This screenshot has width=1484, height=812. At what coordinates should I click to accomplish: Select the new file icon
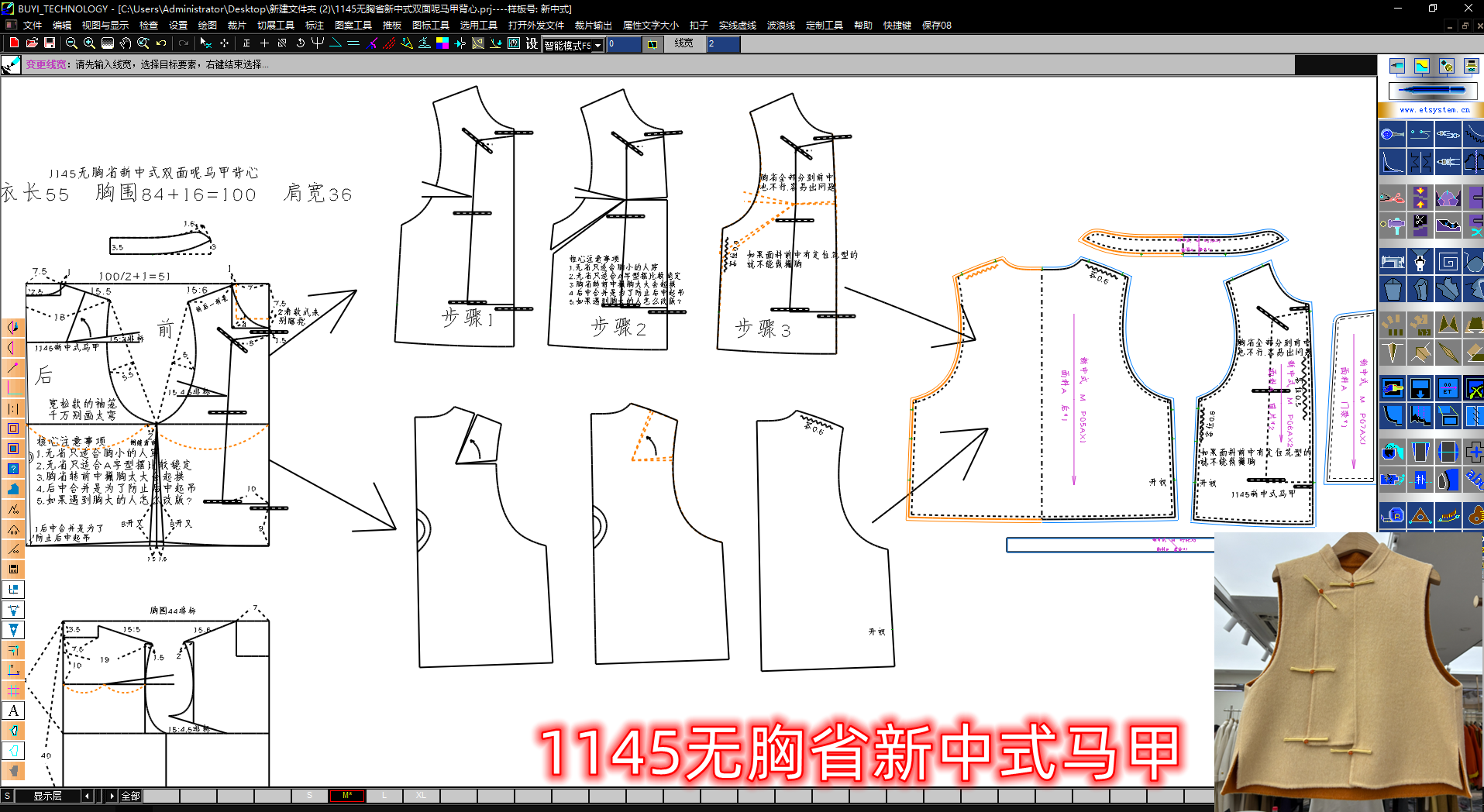(x=15, y=44)
